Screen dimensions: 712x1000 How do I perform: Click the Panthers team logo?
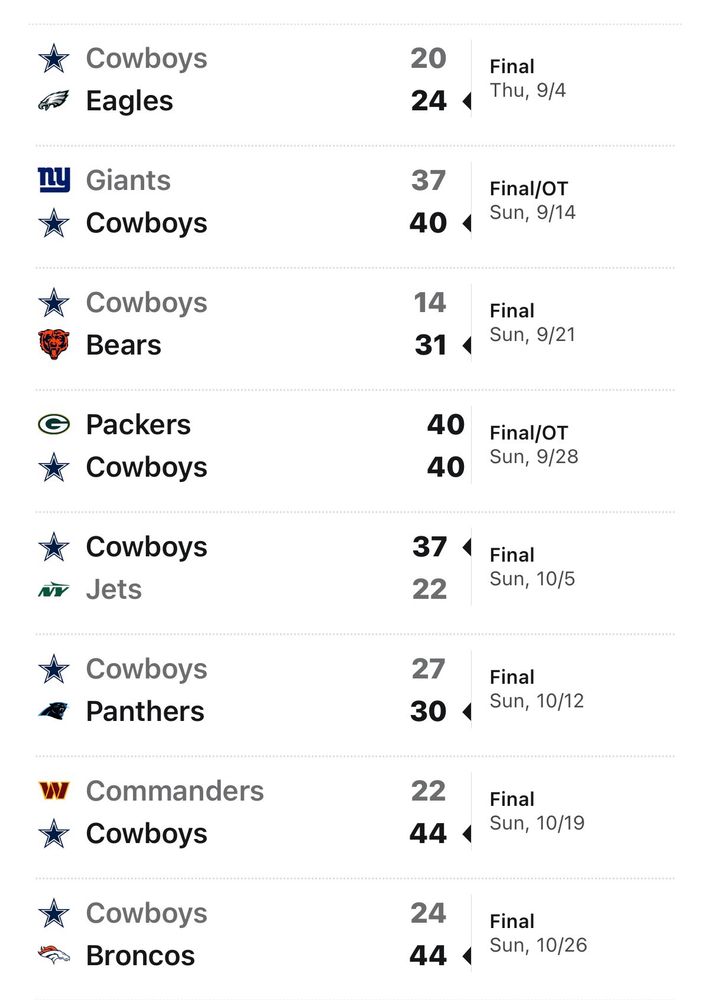coord(54,710)
